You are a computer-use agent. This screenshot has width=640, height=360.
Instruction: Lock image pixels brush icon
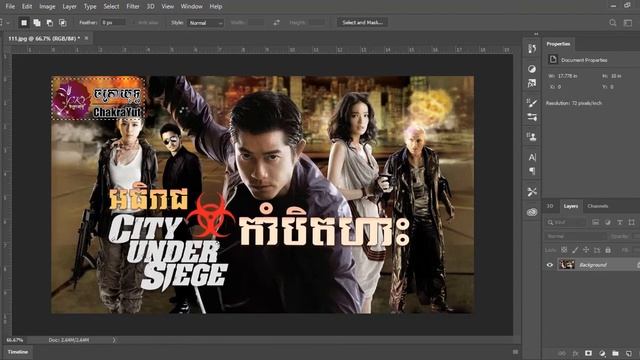tap(575, 249)
